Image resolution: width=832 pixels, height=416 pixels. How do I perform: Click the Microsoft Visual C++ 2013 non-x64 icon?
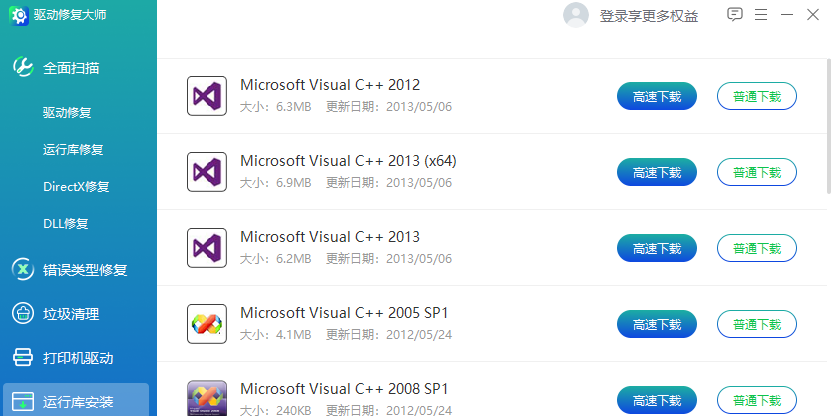tap(207, 248)
